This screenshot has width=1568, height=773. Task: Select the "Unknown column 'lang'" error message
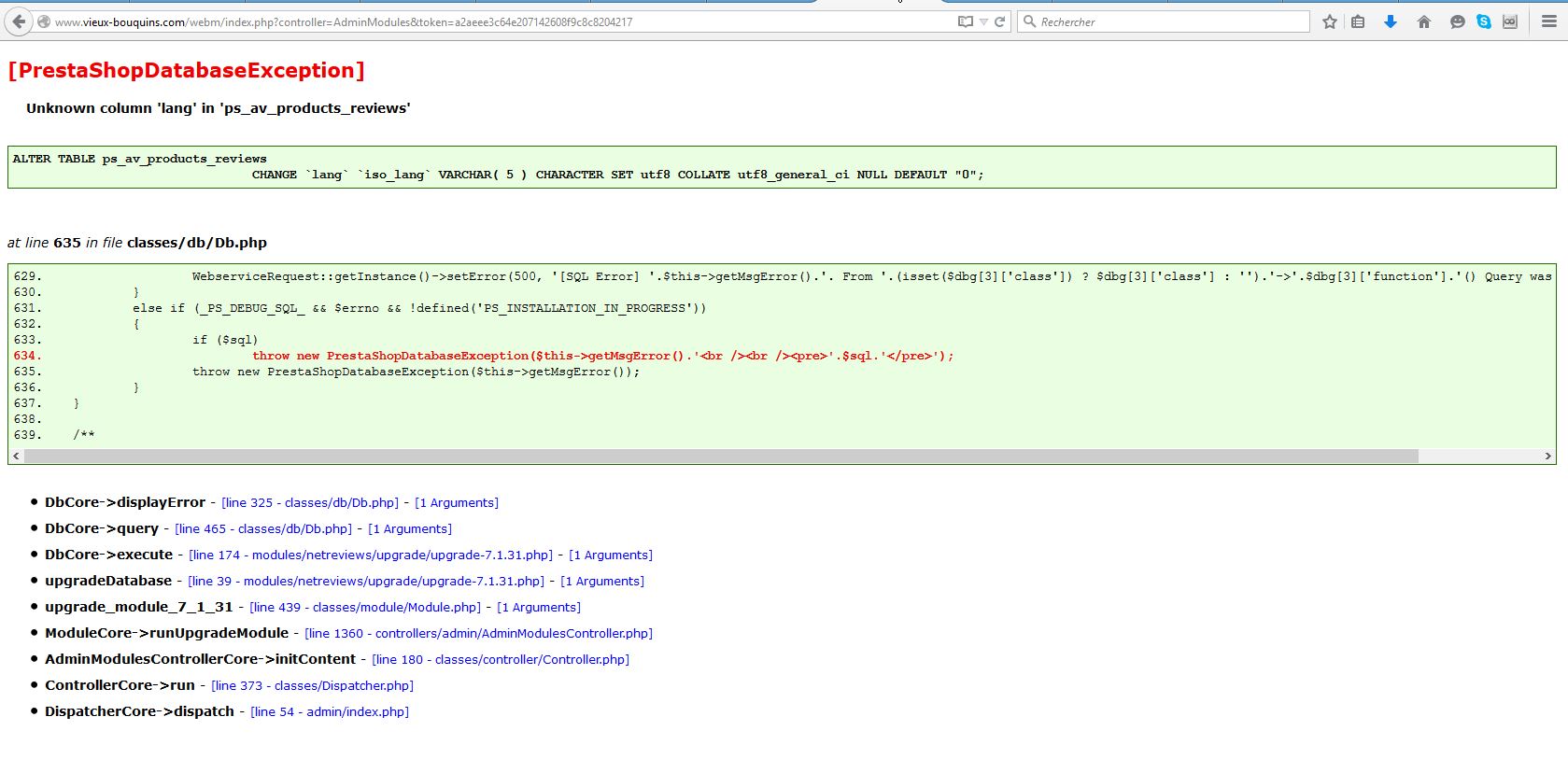point(219,108)
